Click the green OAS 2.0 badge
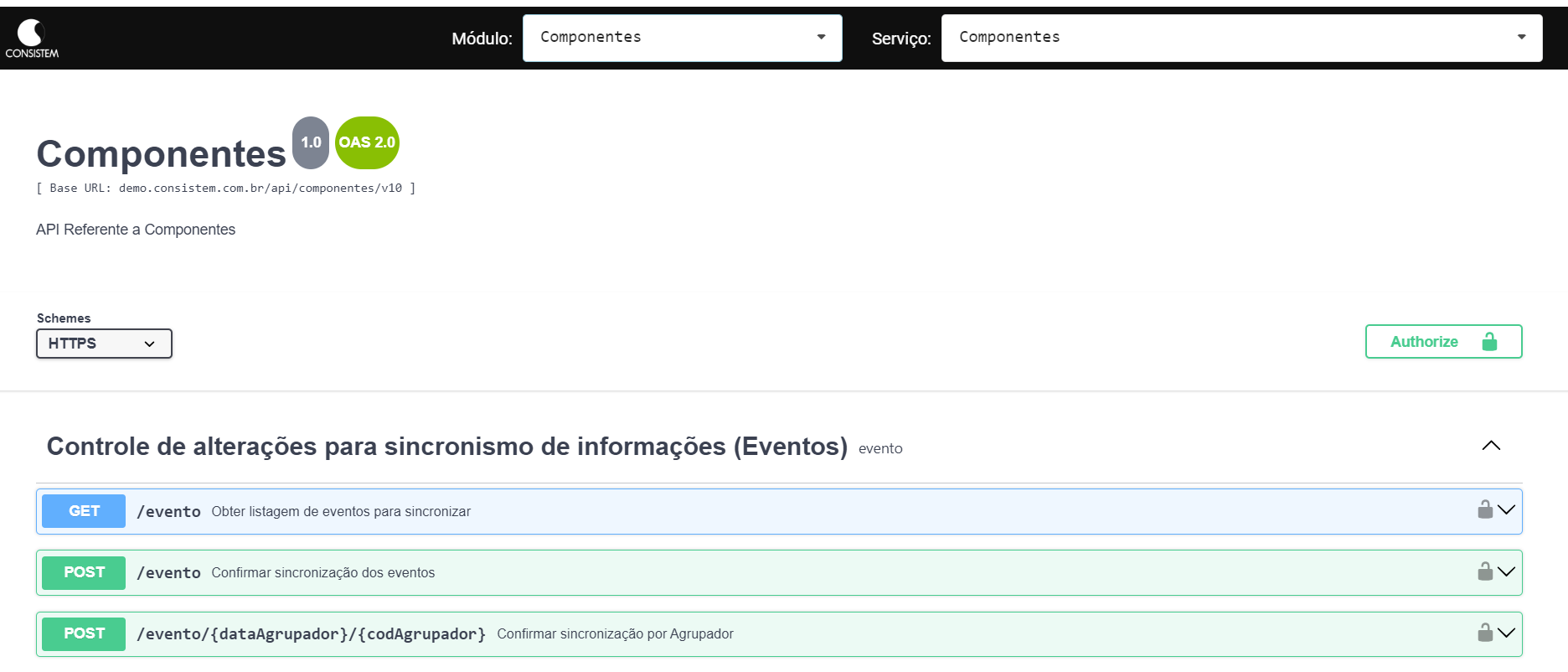 [367, 142]
